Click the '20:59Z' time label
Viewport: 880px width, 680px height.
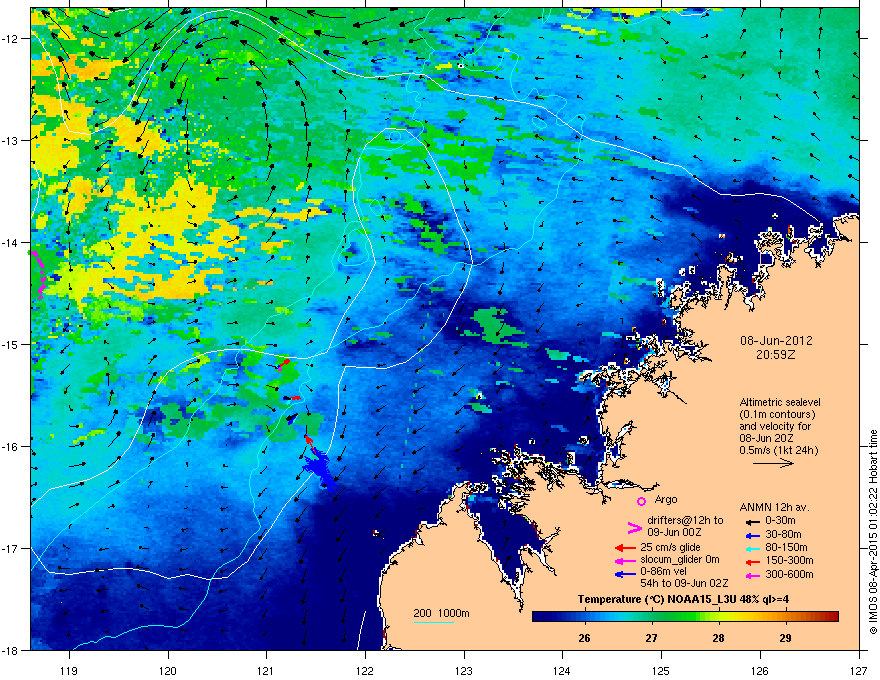pyautogui.click(x=776, y=355)
